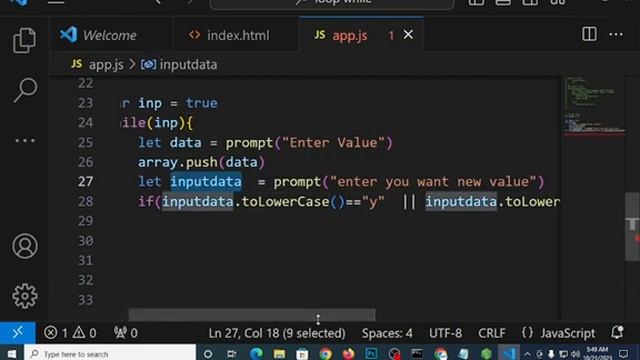Click line number 27 in the gutter
640x360 pixels.
[x=85, y=182]
